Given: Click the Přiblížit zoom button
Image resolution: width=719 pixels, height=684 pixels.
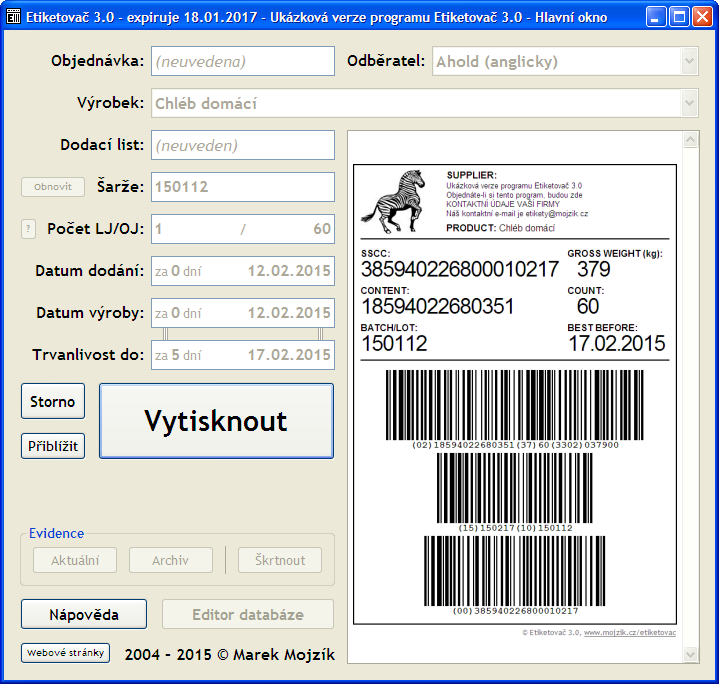Looking at the screenshot, I should pos(53,446).
